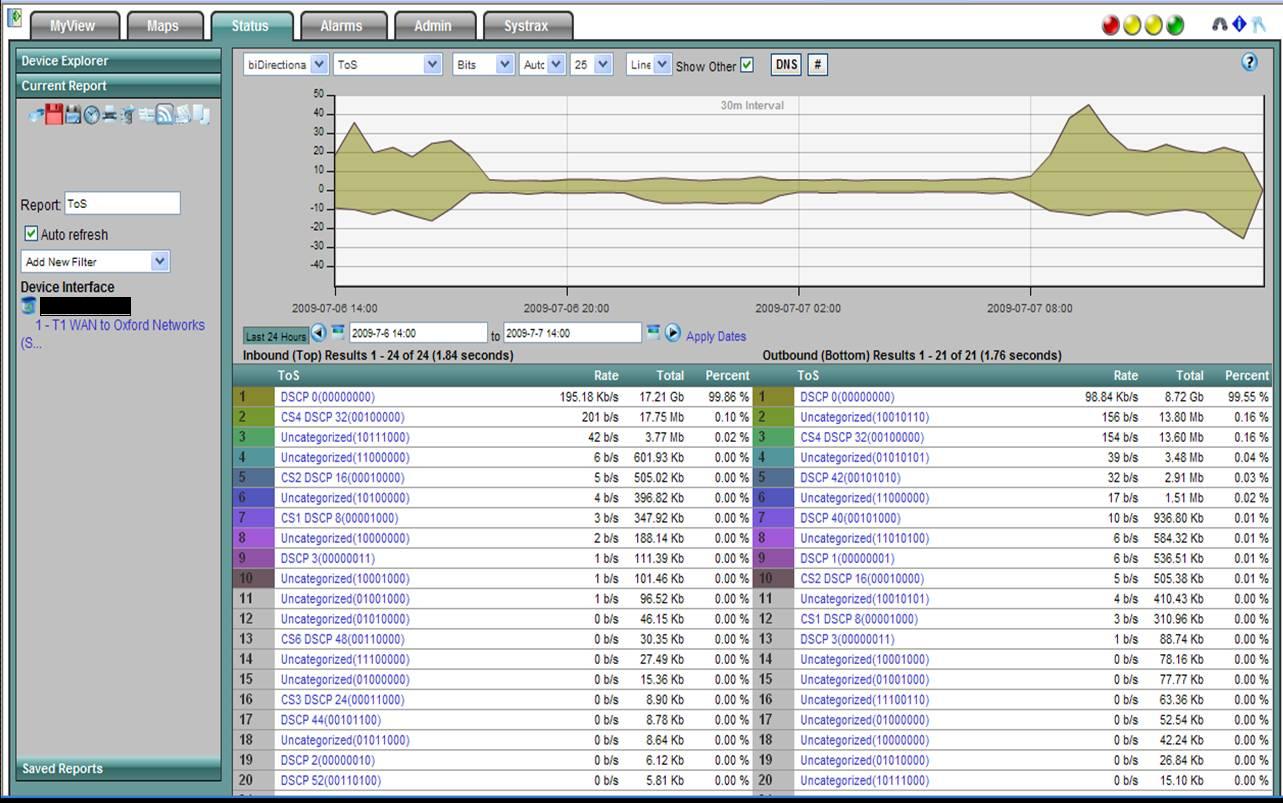Open calendar icon beside start date
The height and width of the screenshot is (803, 1283).
tap(338, 331)
